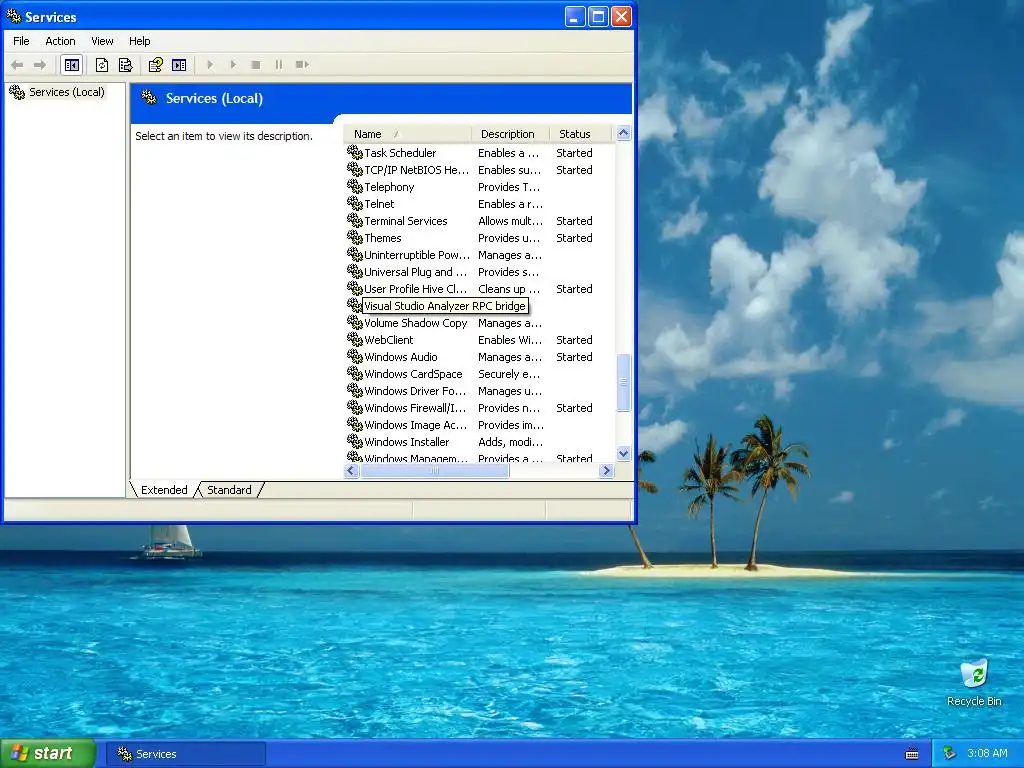Minimize the Services window
Image resolution: width=1024 pixels, height=768 pixels.
(x=575, y=16)
